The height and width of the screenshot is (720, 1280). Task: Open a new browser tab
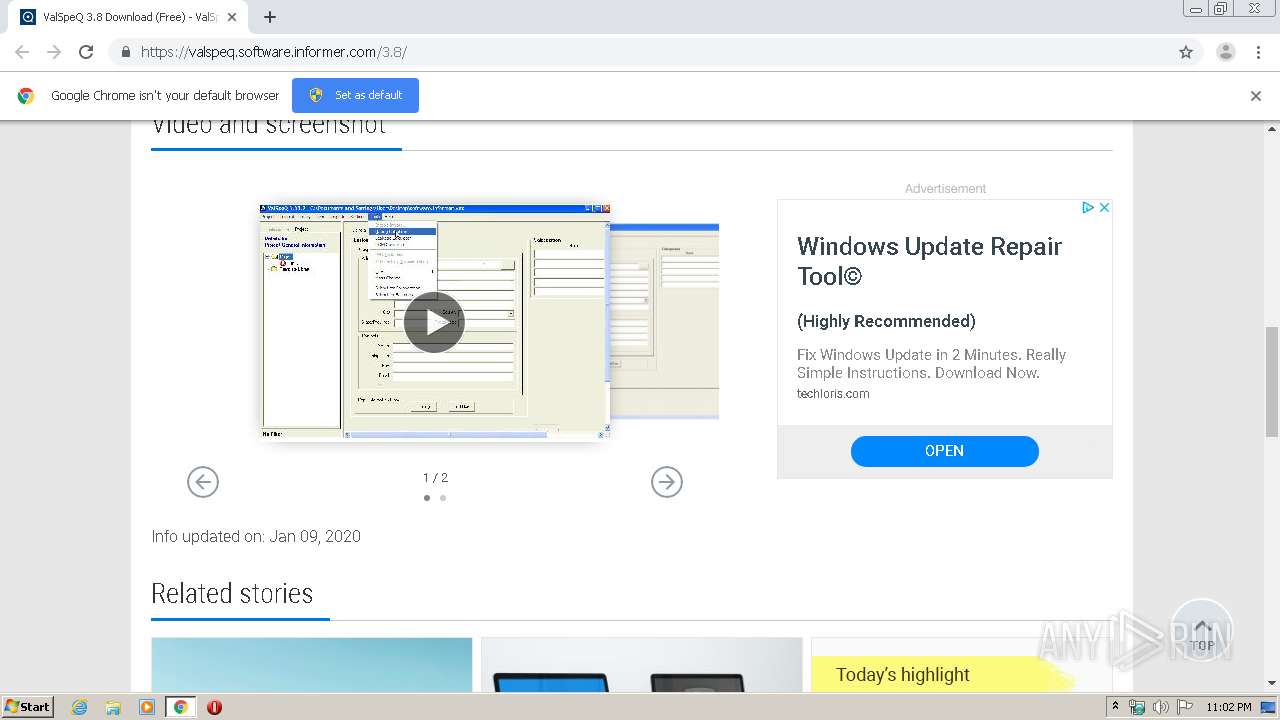point(269,17)
